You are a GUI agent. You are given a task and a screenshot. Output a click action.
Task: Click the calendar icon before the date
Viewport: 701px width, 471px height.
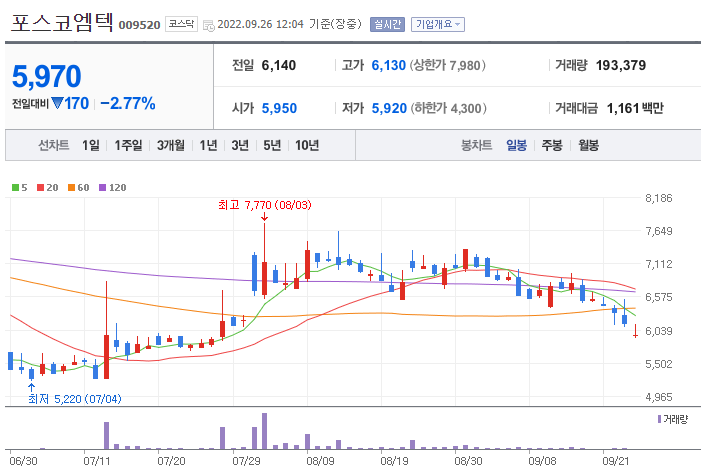click(208, 25)
